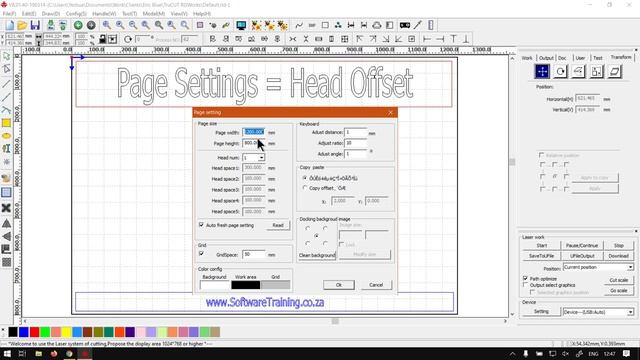Select the first Copy paste radio option
640x360 pixels.
coord(304,178)
